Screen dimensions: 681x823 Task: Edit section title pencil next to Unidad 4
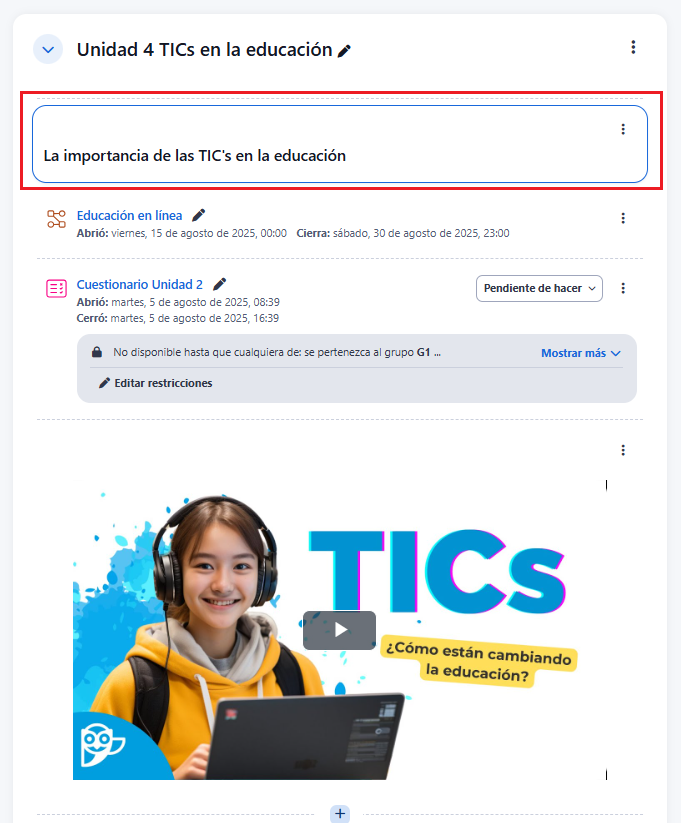tap(344, 51)
